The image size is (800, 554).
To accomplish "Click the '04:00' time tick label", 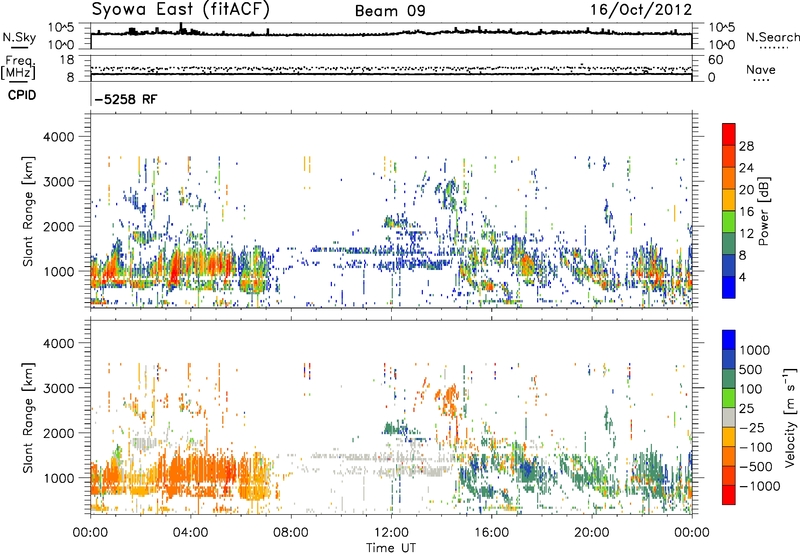I will 190,533.
